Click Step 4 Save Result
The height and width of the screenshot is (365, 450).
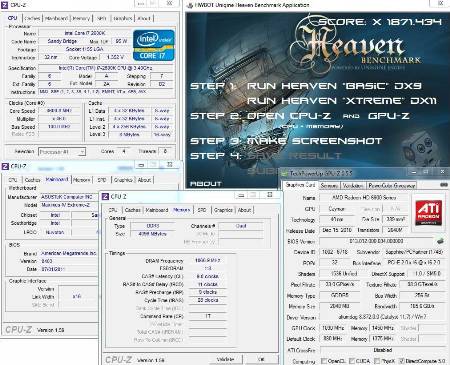pos(266,156)
